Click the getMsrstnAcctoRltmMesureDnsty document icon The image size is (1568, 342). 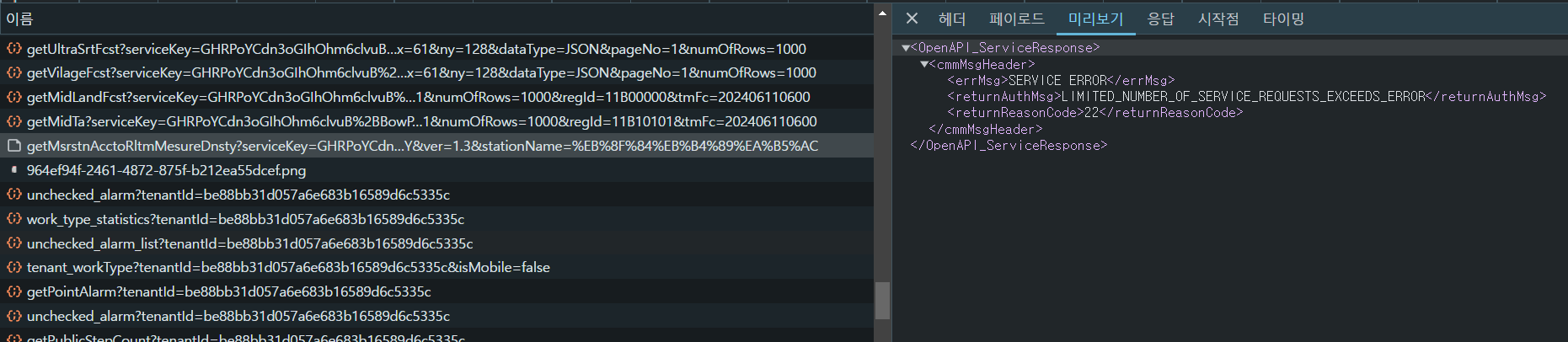(13, 146)
